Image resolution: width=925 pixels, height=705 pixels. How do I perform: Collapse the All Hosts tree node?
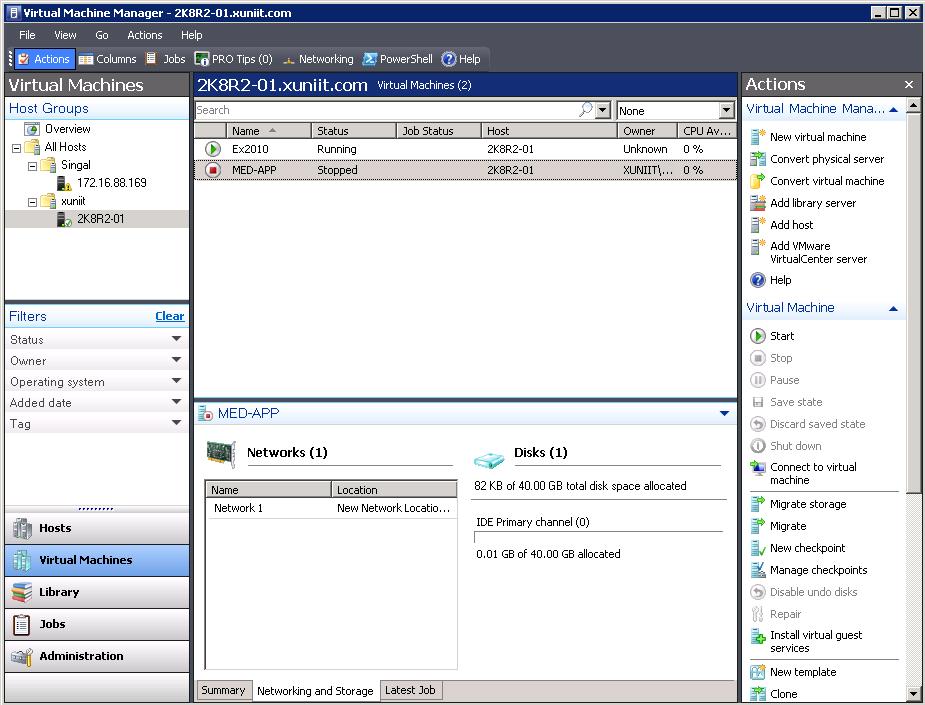[x=17, y=148]
